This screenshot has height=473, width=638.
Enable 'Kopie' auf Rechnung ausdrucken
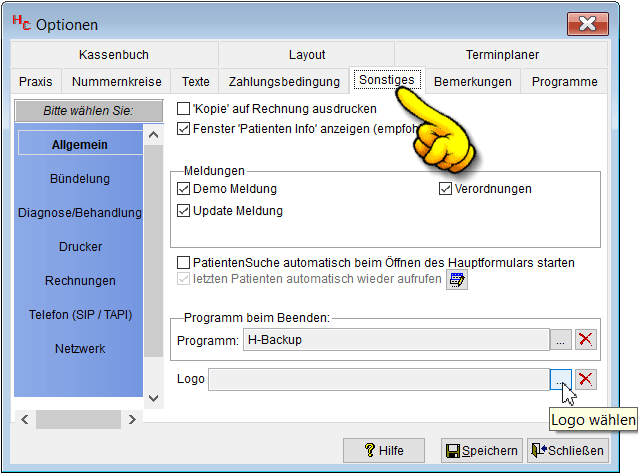pyautogui.click(x=183, y=108)
